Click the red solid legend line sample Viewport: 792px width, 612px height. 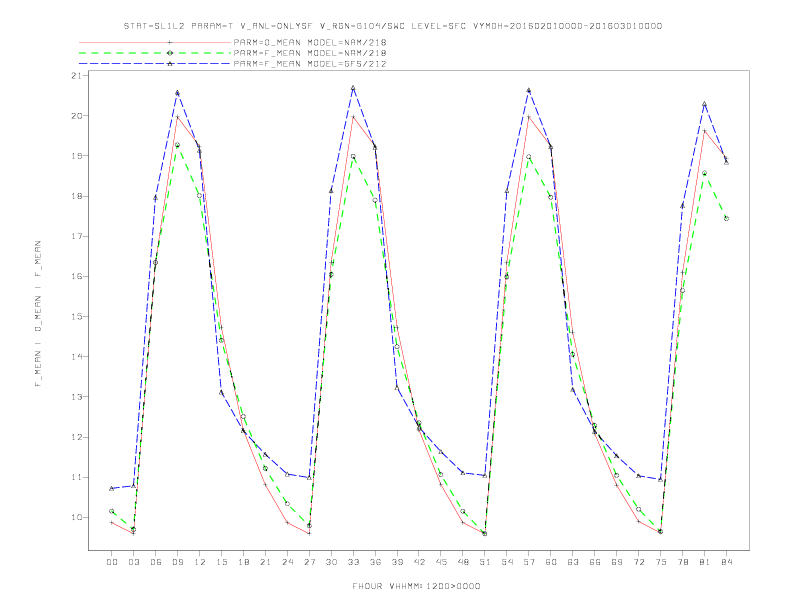[155, 42]
